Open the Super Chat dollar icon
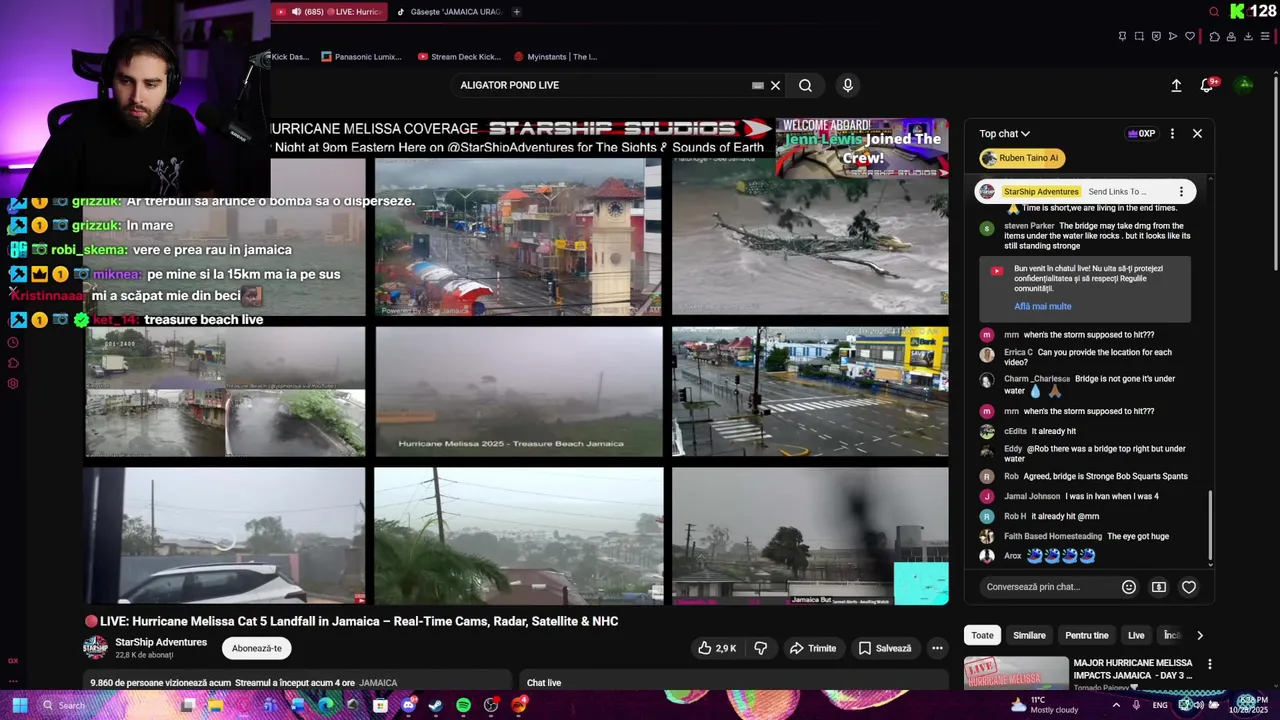1280x720 pixels. [1159, 587]
